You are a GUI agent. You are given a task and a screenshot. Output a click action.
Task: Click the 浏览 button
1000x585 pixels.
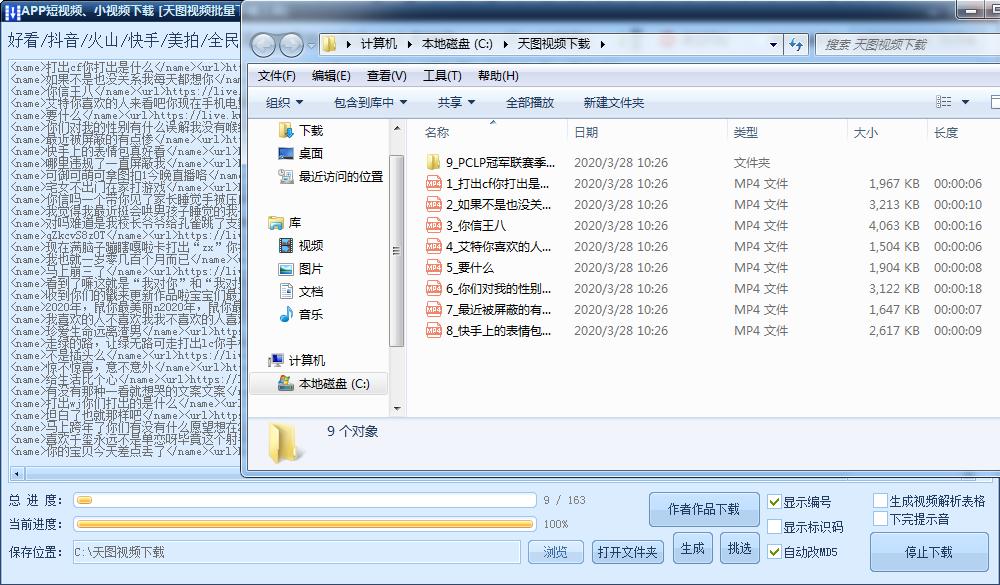click(555, 552)
